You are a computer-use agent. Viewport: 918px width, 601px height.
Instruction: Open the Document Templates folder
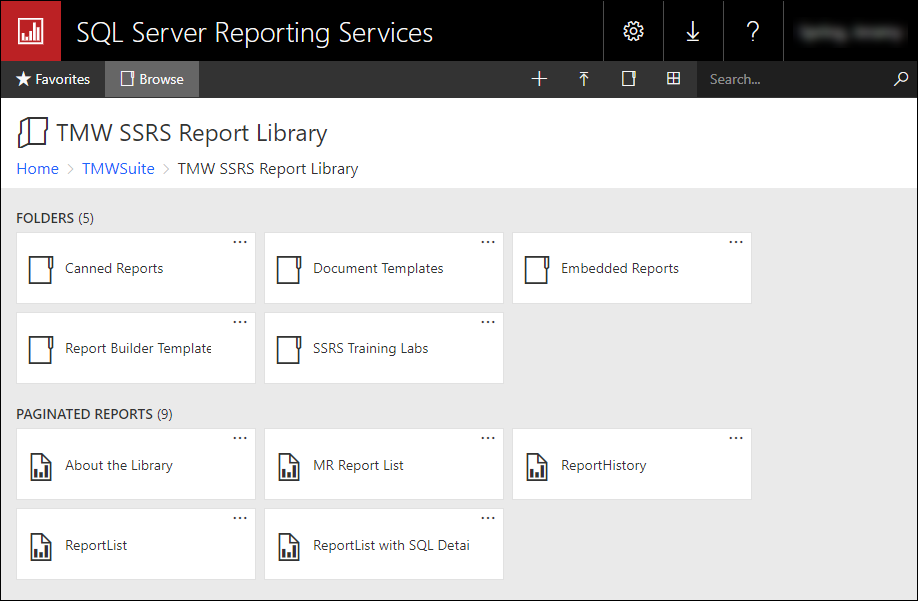[x=378, y=269]
